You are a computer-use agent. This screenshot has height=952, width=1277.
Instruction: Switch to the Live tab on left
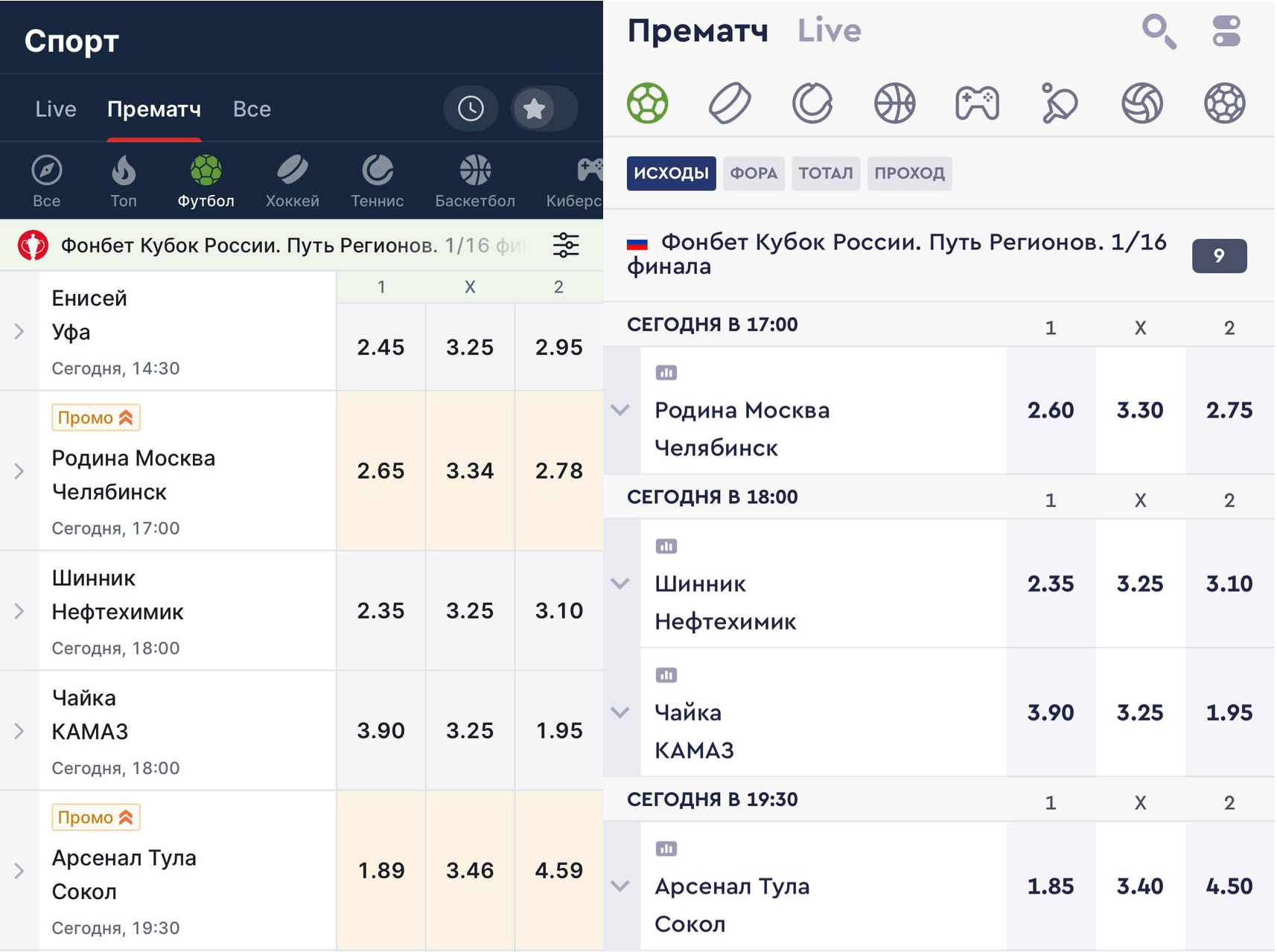[56, 109]
